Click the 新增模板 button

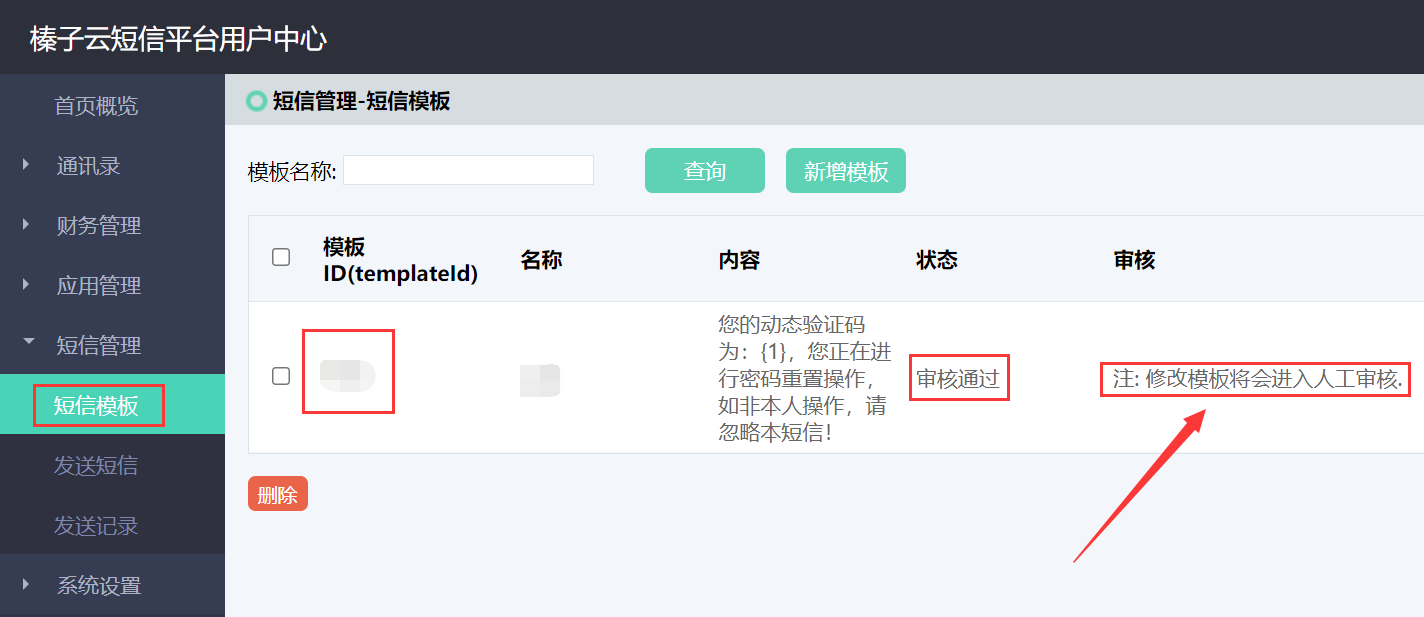(x=845, y=170)
